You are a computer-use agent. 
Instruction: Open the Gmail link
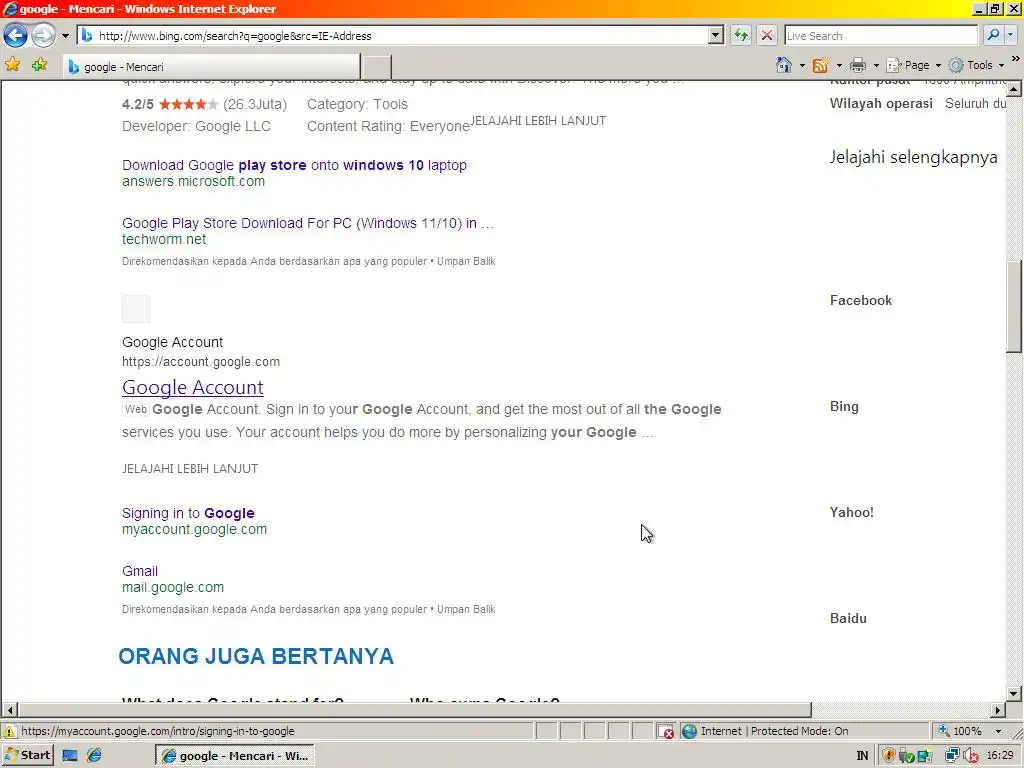[140, 571]
